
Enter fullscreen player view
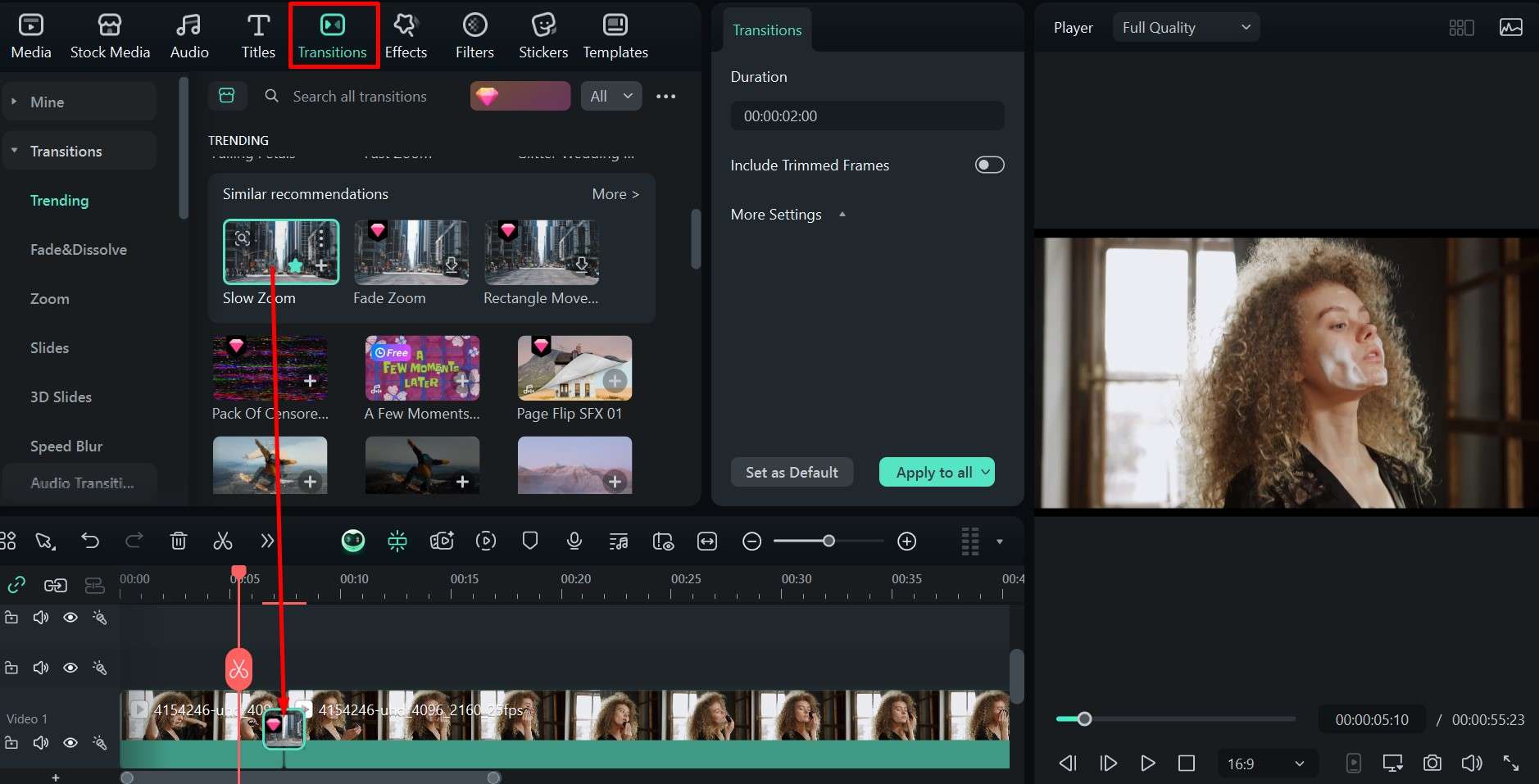(x=1511, y=764)
